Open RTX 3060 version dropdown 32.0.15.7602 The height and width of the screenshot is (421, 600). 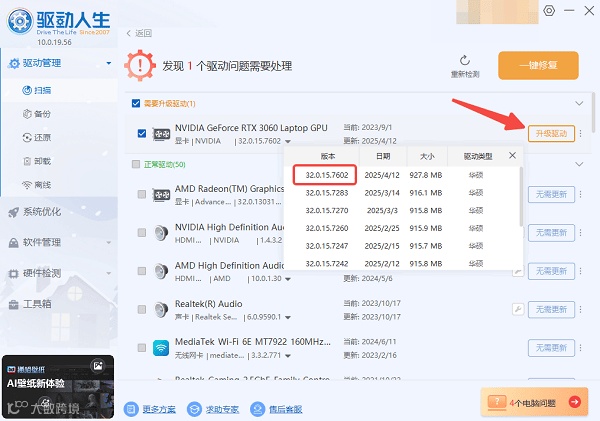pyautogui.click(x=288, y=142)
